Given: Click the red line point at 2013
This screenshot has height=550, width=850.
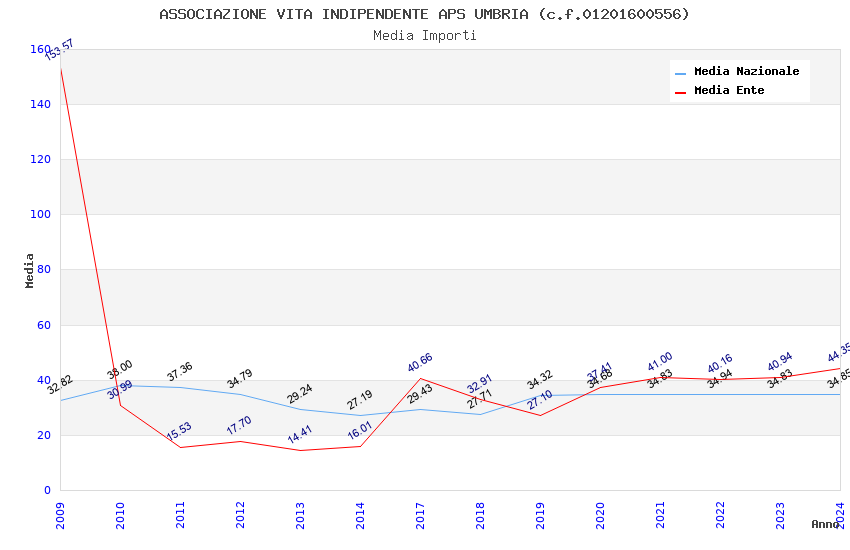Looking at the screenshot, I should pos(300,450).
